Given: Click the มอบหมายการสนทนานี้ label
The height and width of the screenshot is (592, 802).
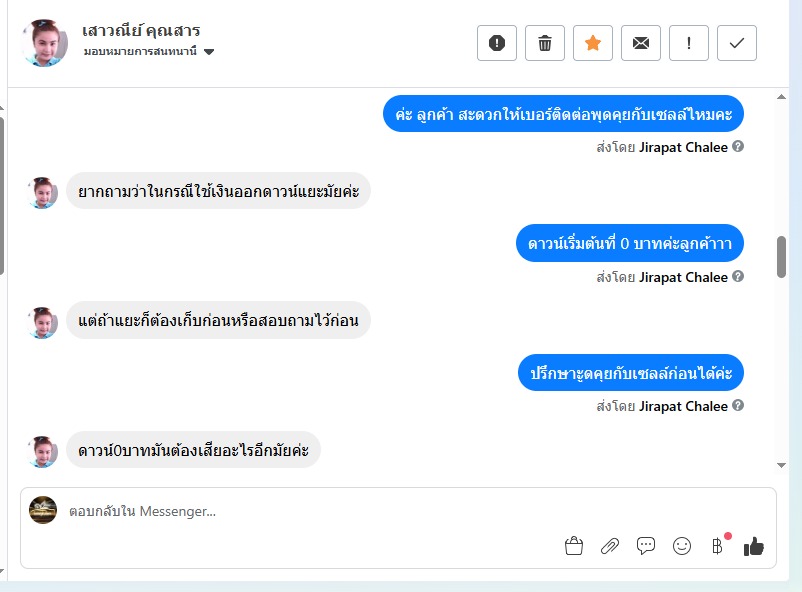Looking at the screenshot, I should point(141,52).
